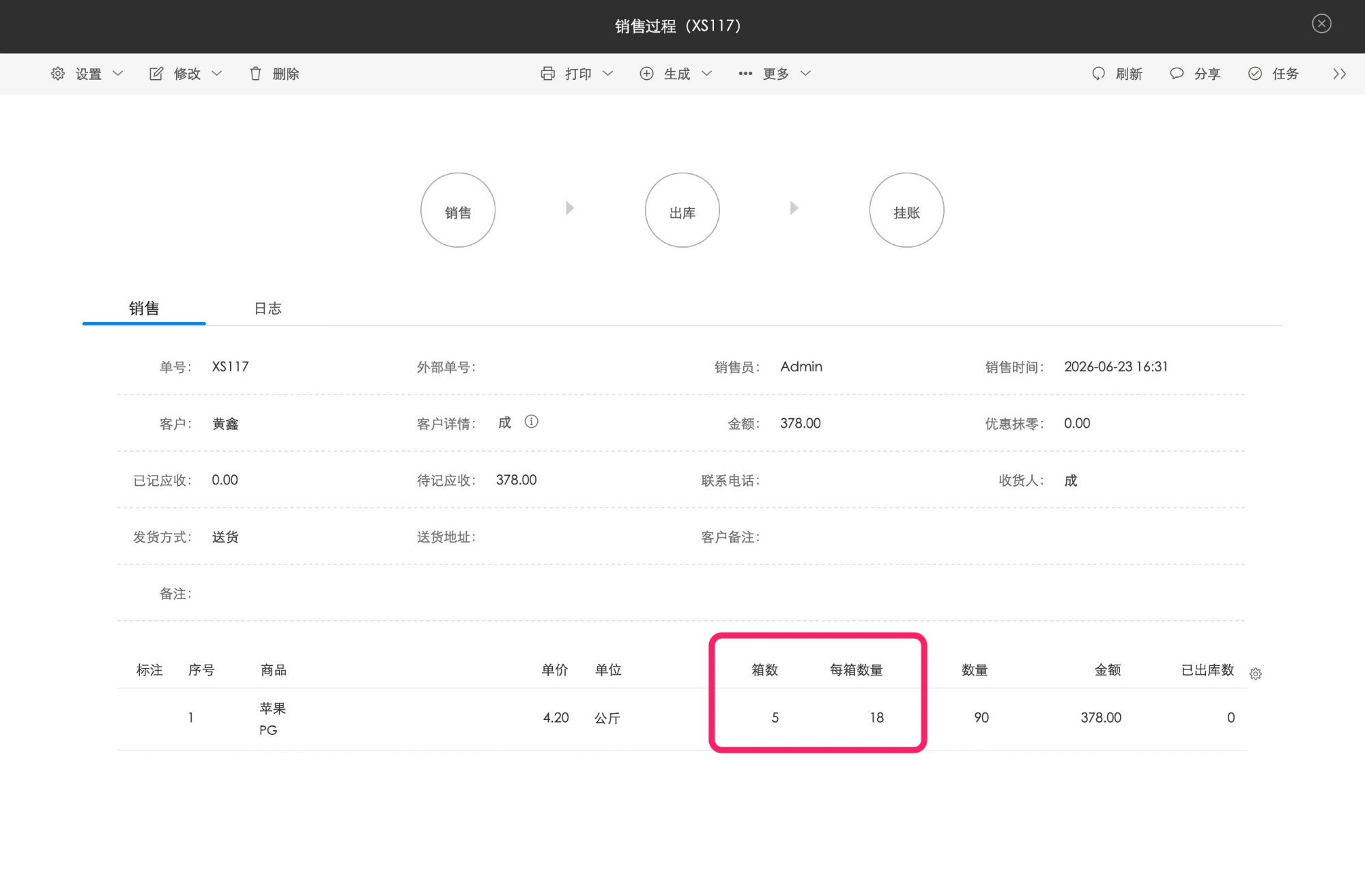Click the 出库 process step circle
1365x896 pixels.
tap(682, 210)
